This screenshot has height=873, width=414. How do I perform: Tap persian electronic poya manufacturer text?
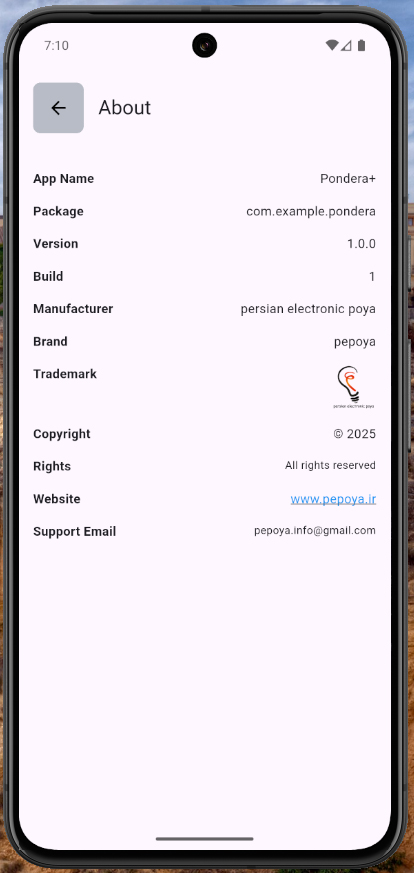pyautogui.click(x=308, y=309)
